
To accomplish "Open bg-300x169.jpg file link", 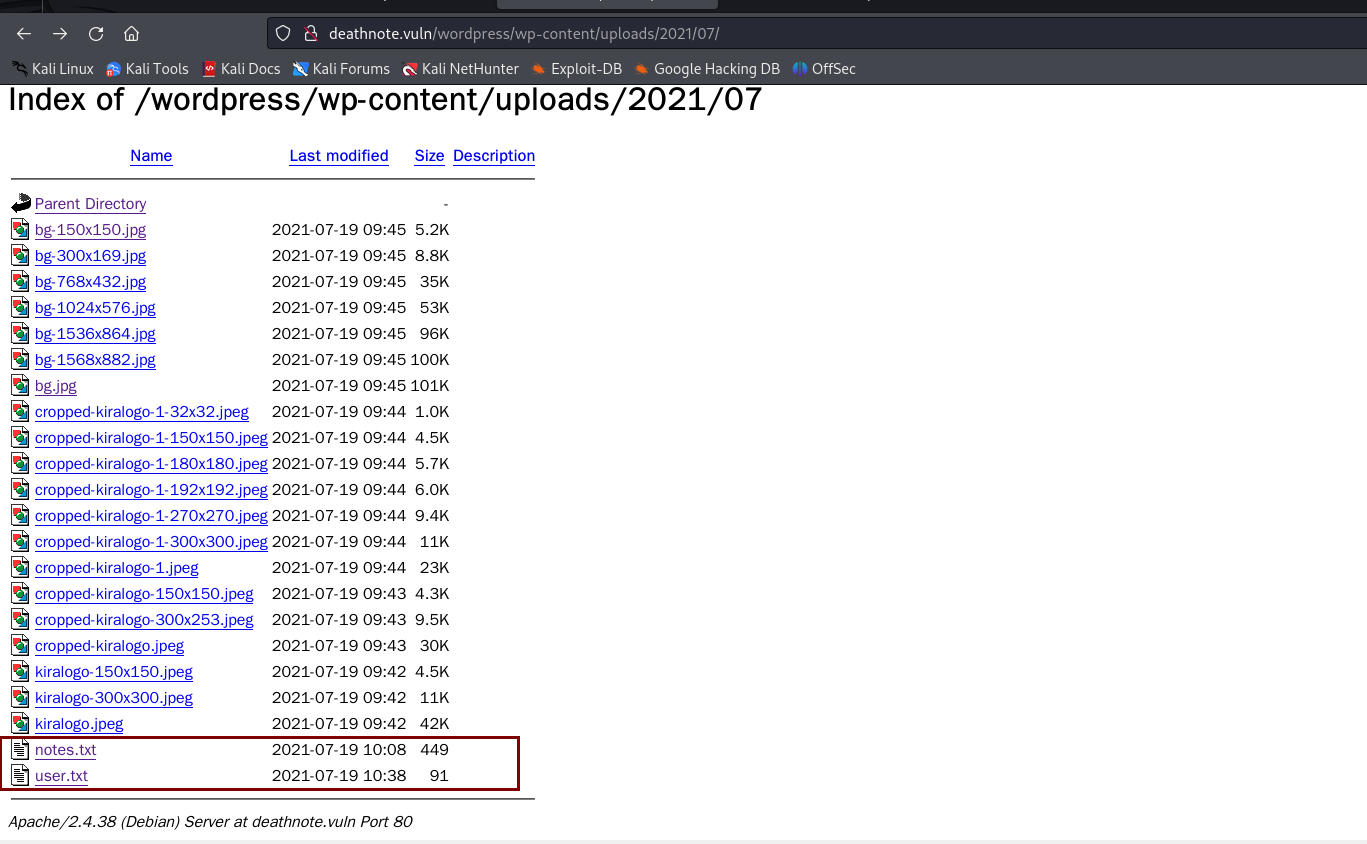I will click(x=90, y=256).
